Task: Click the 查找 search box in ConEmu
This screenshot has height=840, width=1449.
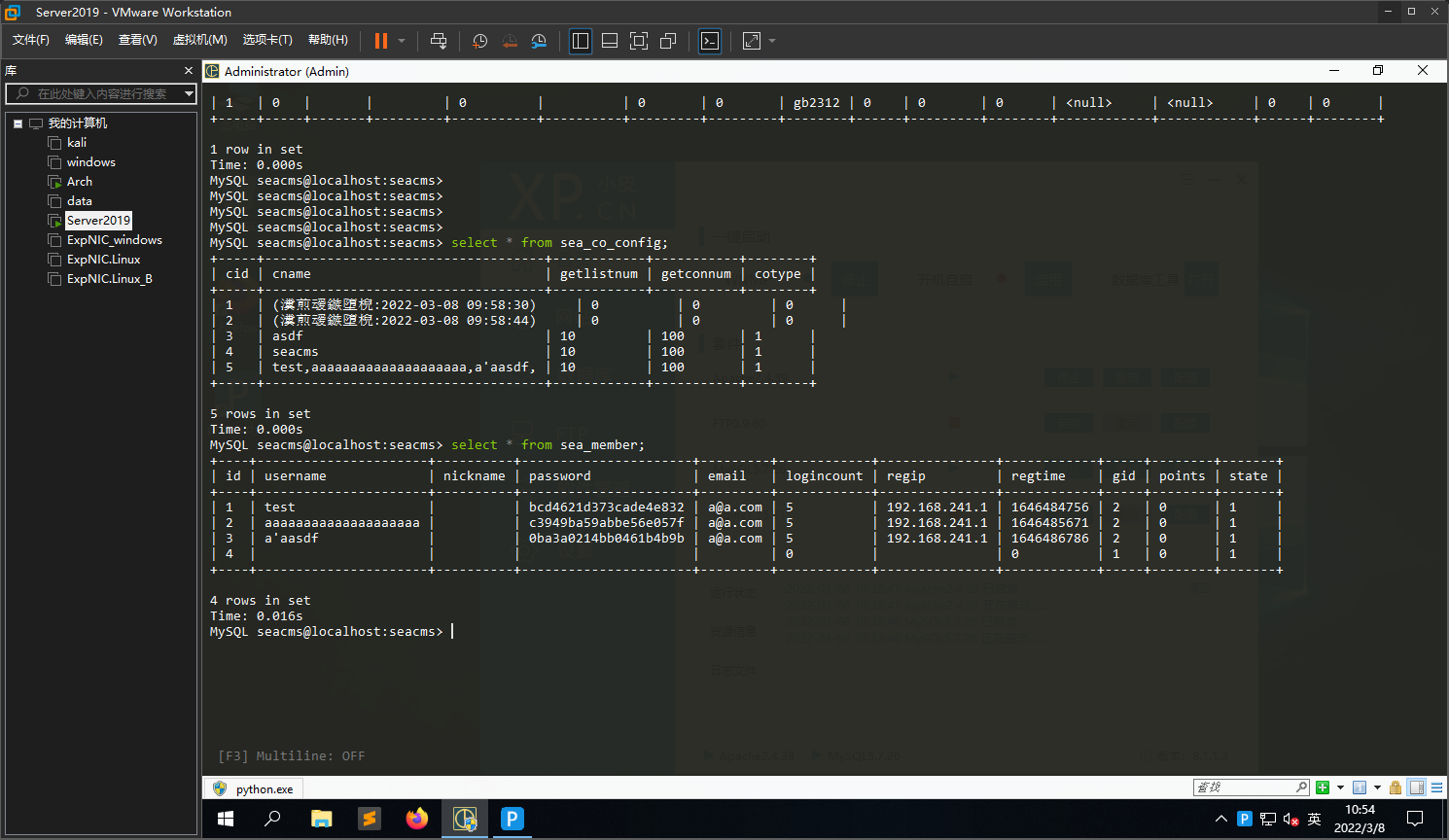Action: (x=1245, y=787)
